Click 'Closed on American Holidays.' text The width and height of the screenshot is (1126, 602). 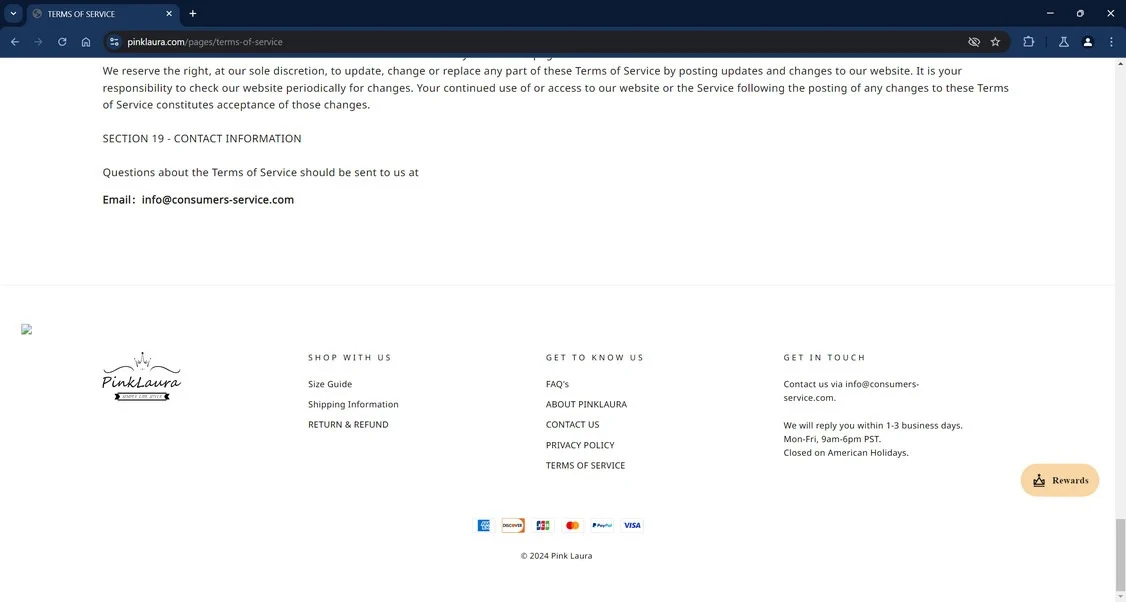coord(846,453)
